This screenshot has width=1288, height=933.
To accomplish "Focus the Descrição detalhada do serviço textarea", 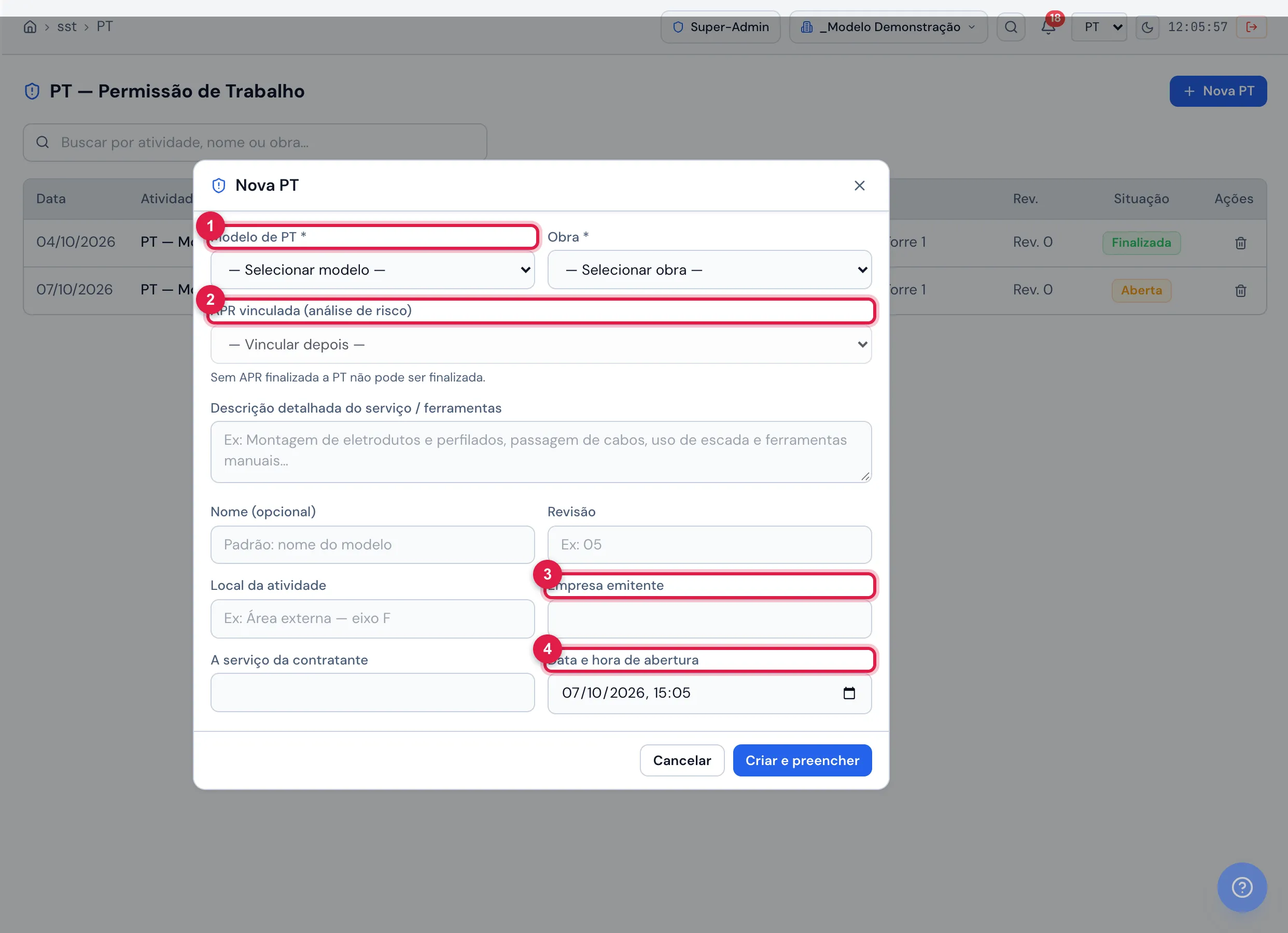I will coord(541,452).
